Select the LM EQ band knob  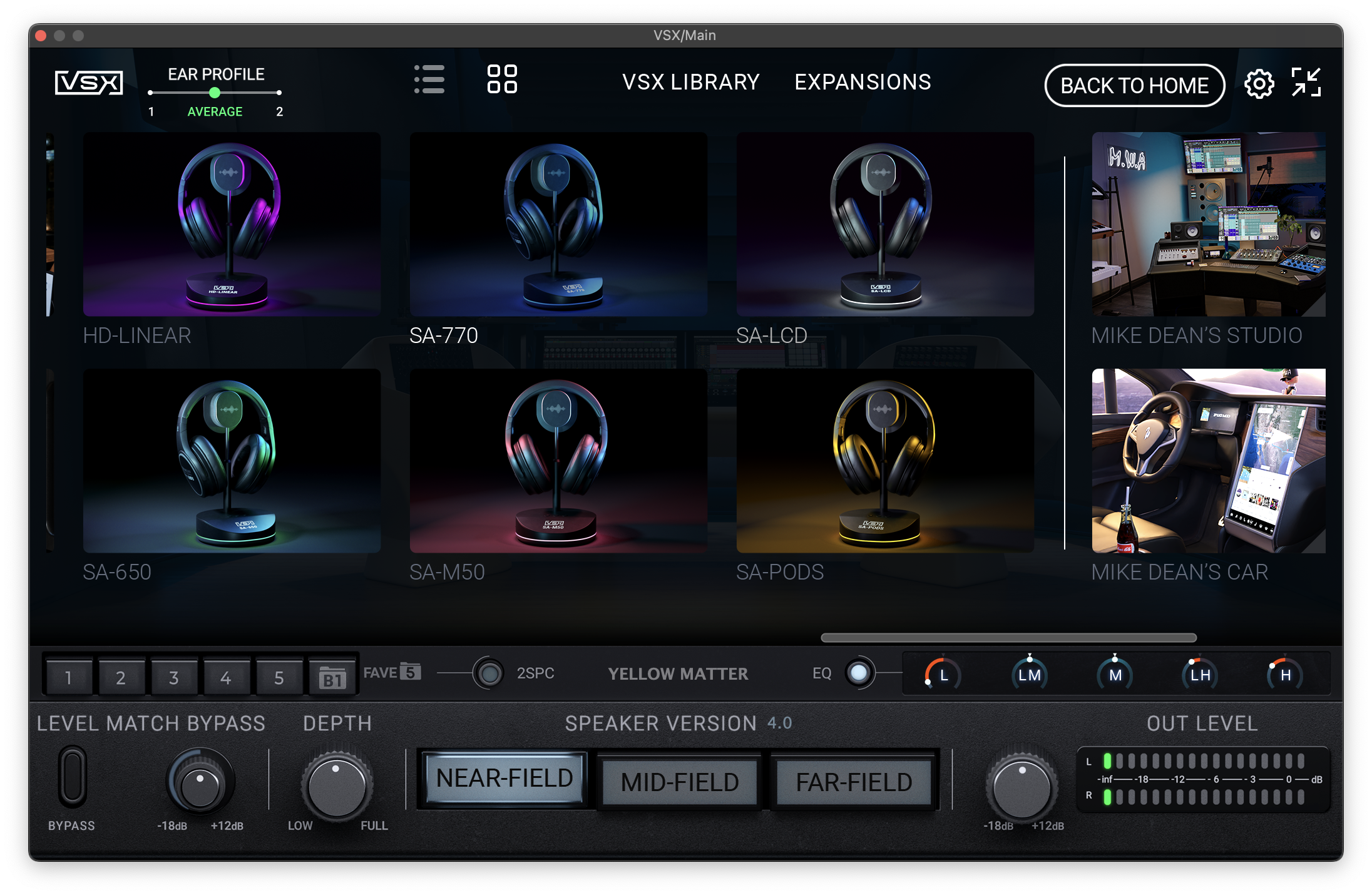coord(1030,675)
